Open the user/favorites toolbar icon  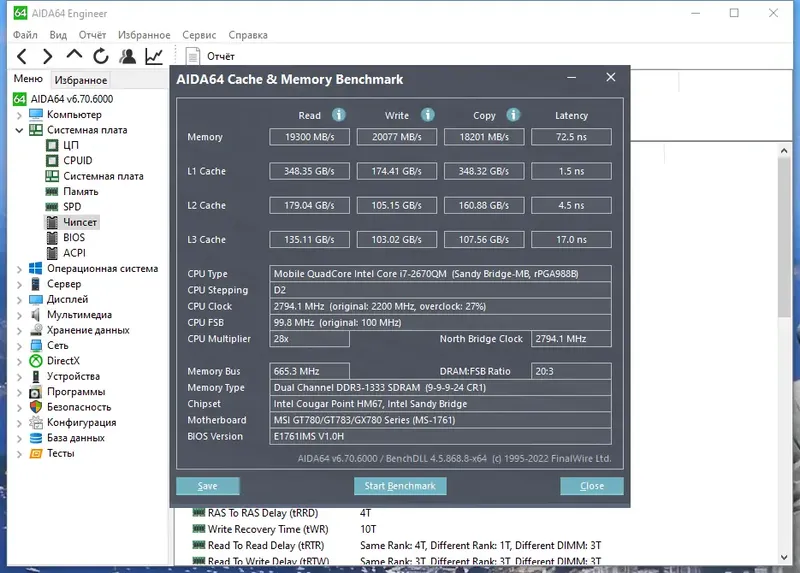click(x=128, y=56)
